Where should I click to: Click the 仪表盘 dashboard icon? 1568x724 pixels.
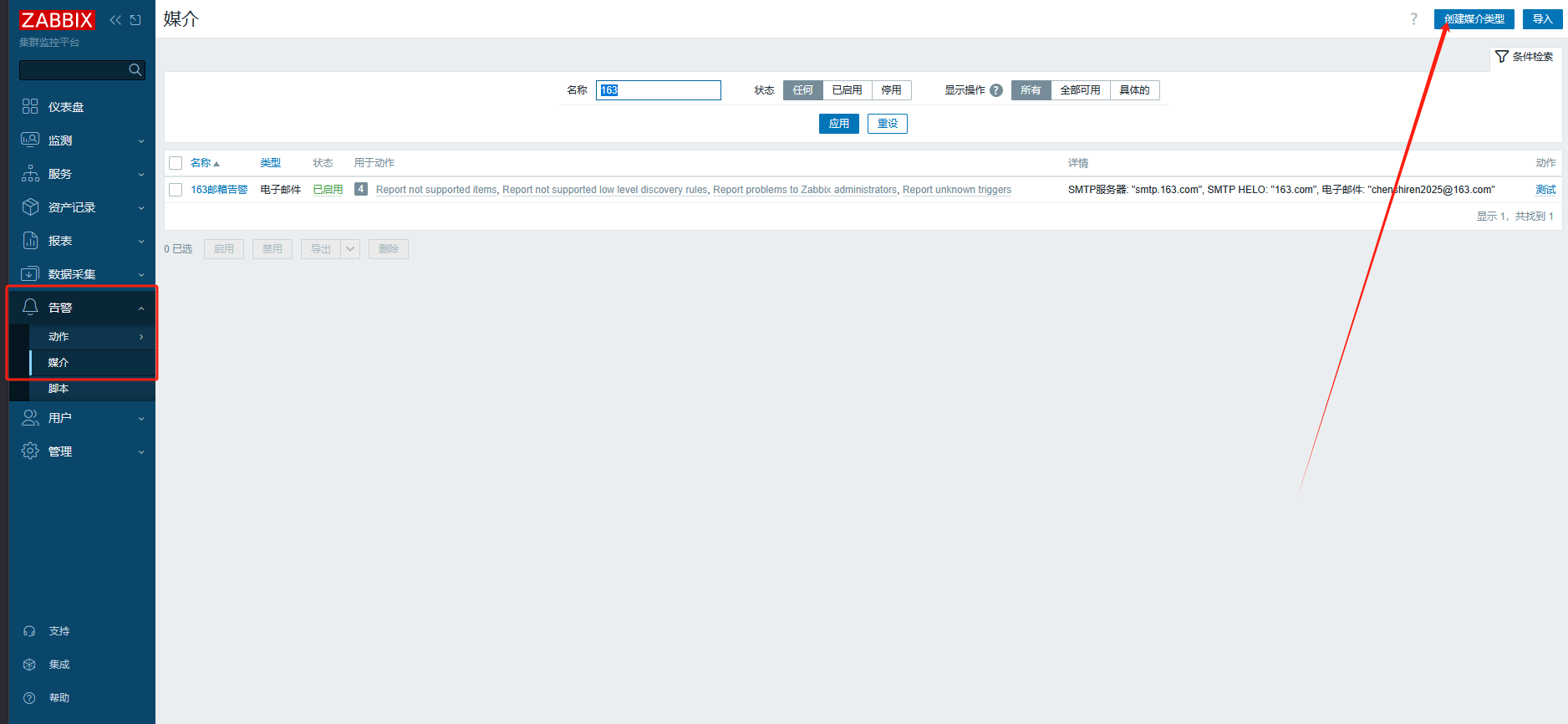pyautogui.click(x=30, y=106)
